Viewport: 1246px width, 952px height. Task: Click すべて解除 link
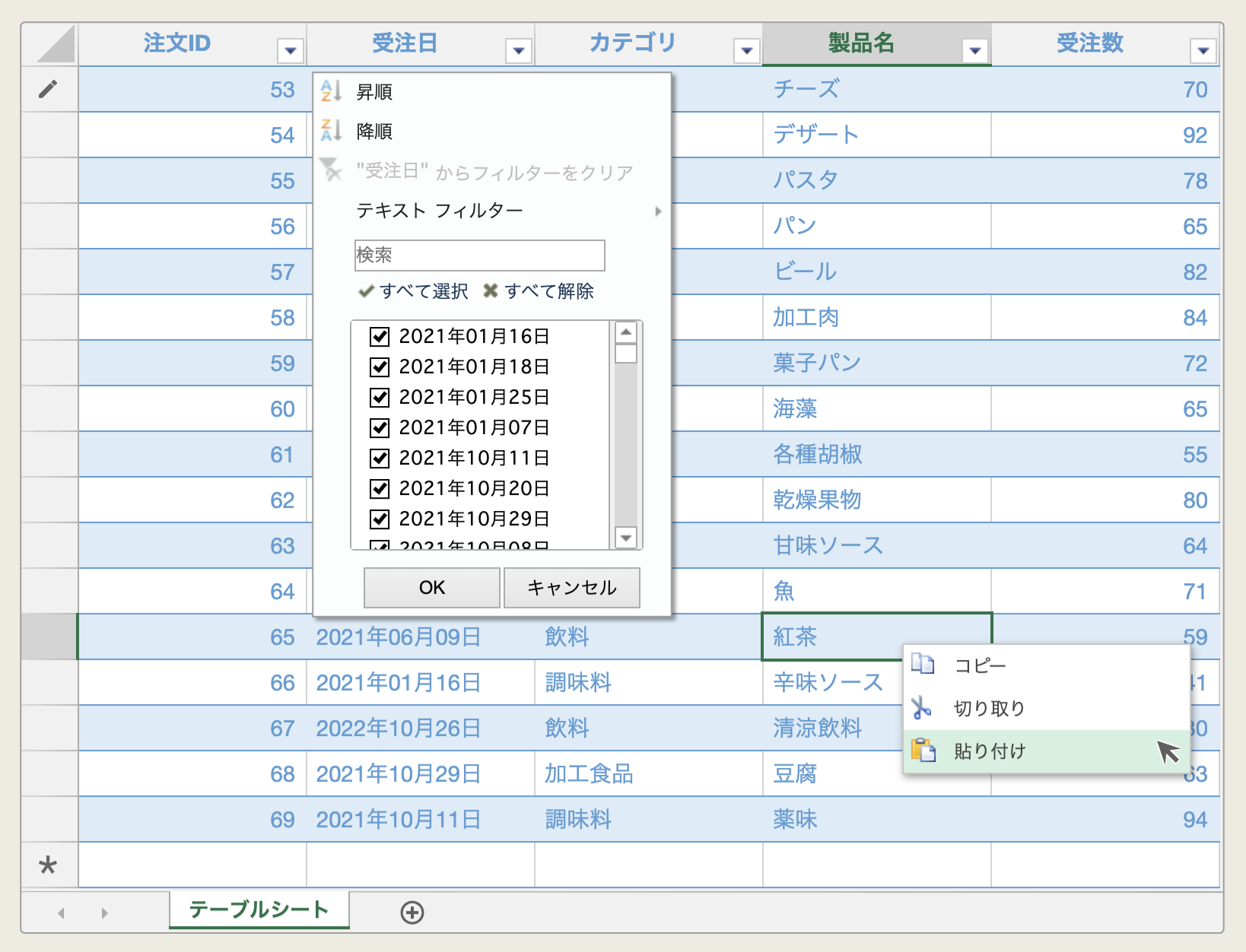point(548,291)
